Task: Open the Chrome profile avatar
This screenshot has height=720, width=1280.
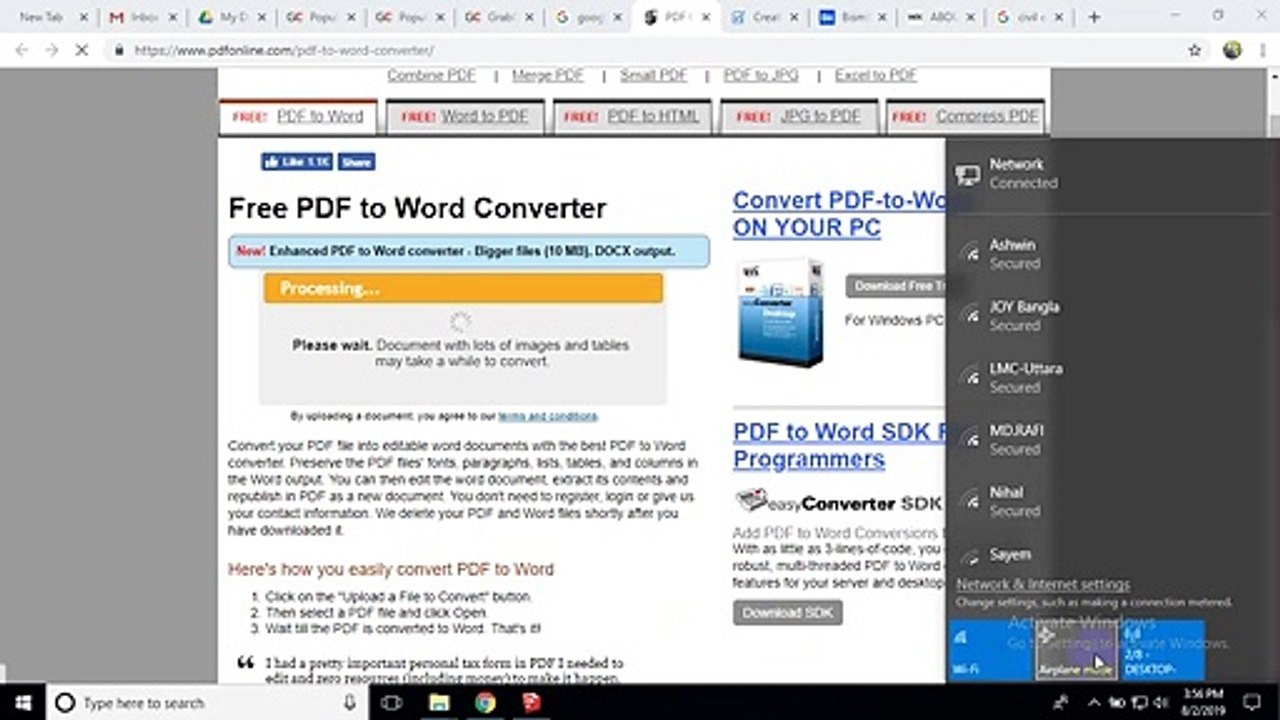Action: 1232,50
